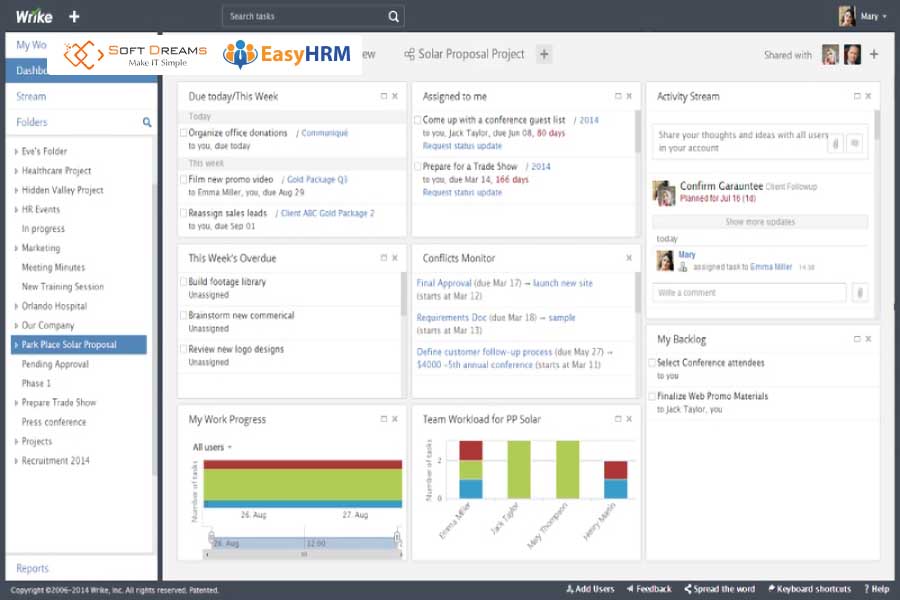Open Reports in the sidebar

point(32,568)
